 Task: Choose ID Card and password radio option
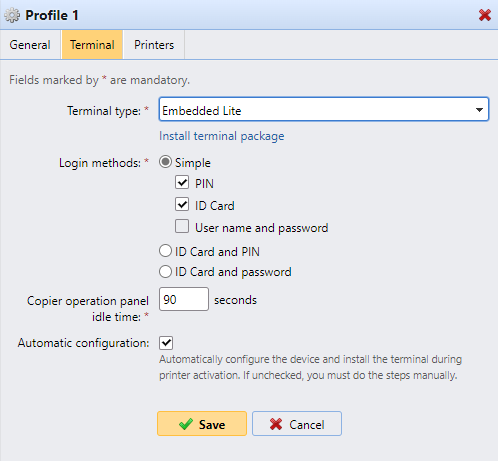point(165,271)
